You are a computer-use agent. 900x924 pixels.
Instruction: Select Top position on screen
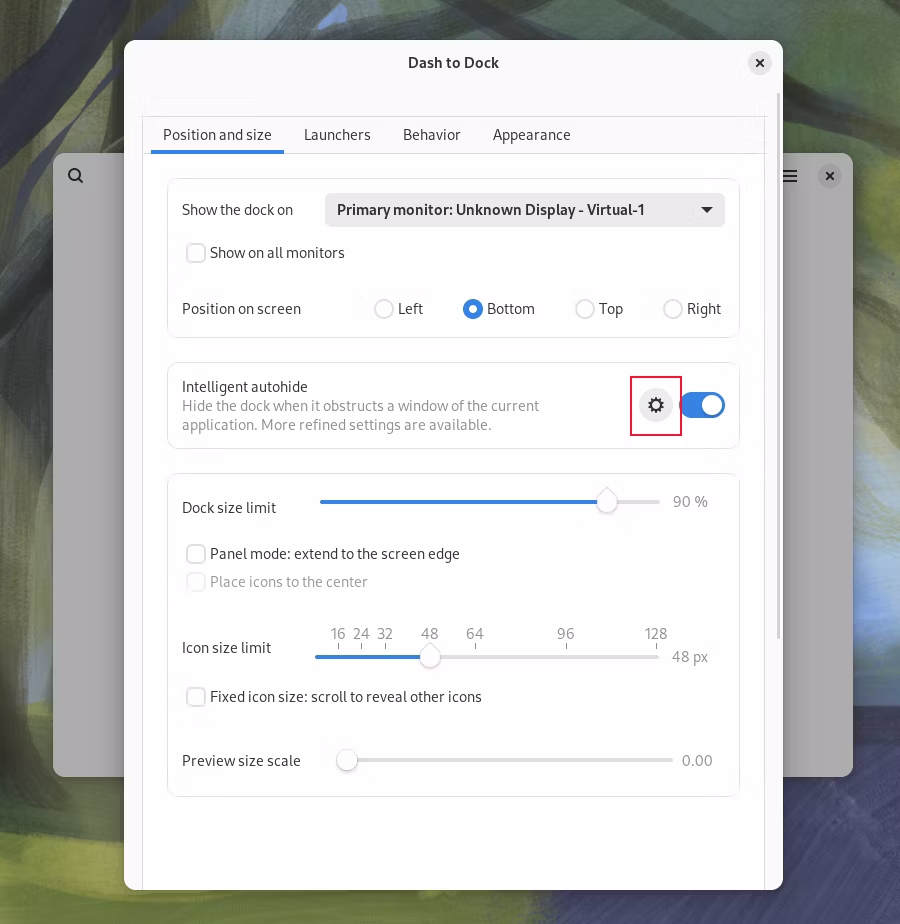(x=585, y=309)
